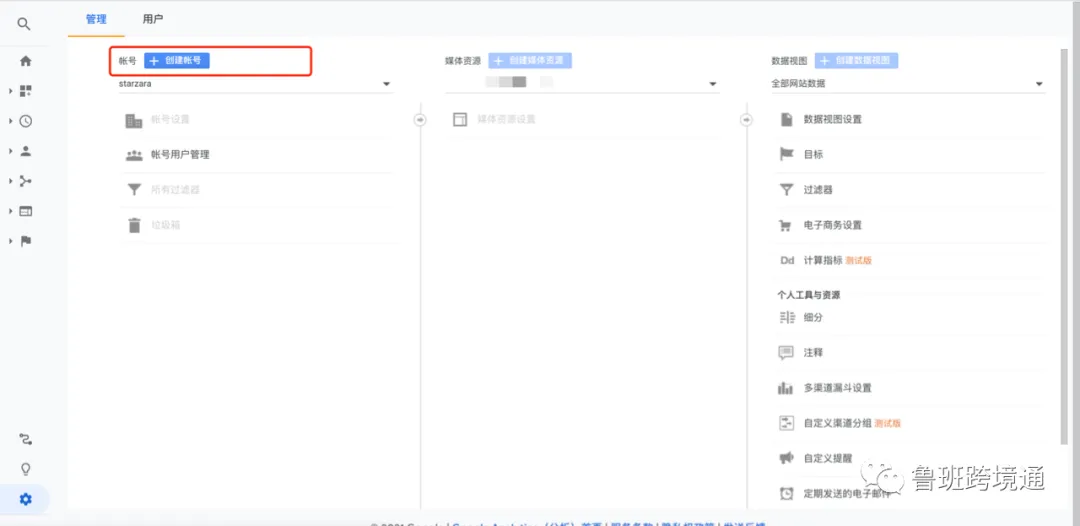Open the Audience person icon in sidebar
This screenshot has height=526, width=1080.
tap(25, 151)
